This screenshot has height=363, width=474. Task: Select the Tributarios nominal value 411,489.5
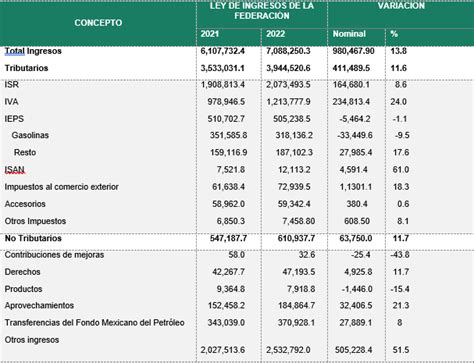pyautogui.click(x=351, y=68)
